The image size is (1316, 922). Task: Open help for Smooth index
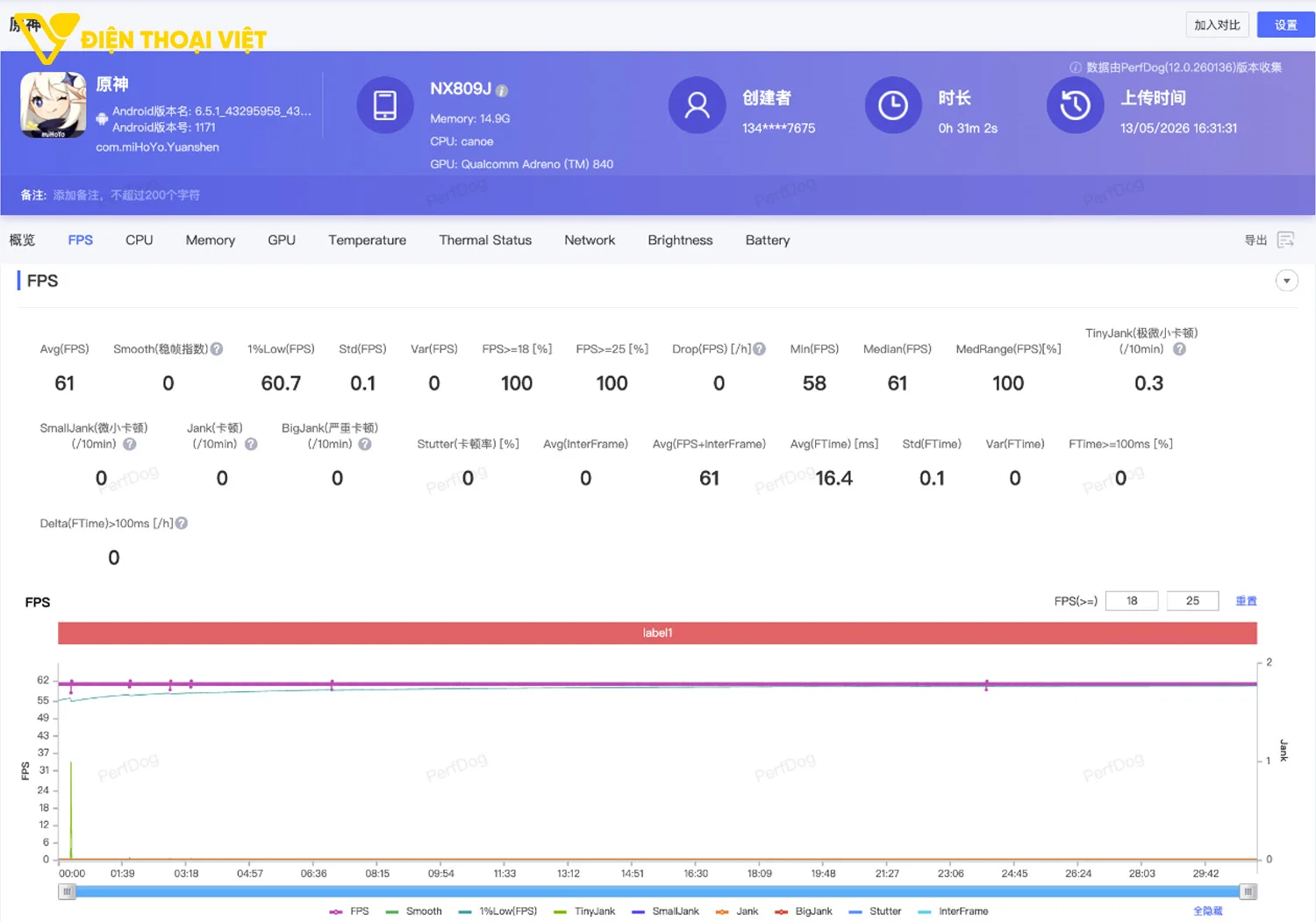[217, 349]
